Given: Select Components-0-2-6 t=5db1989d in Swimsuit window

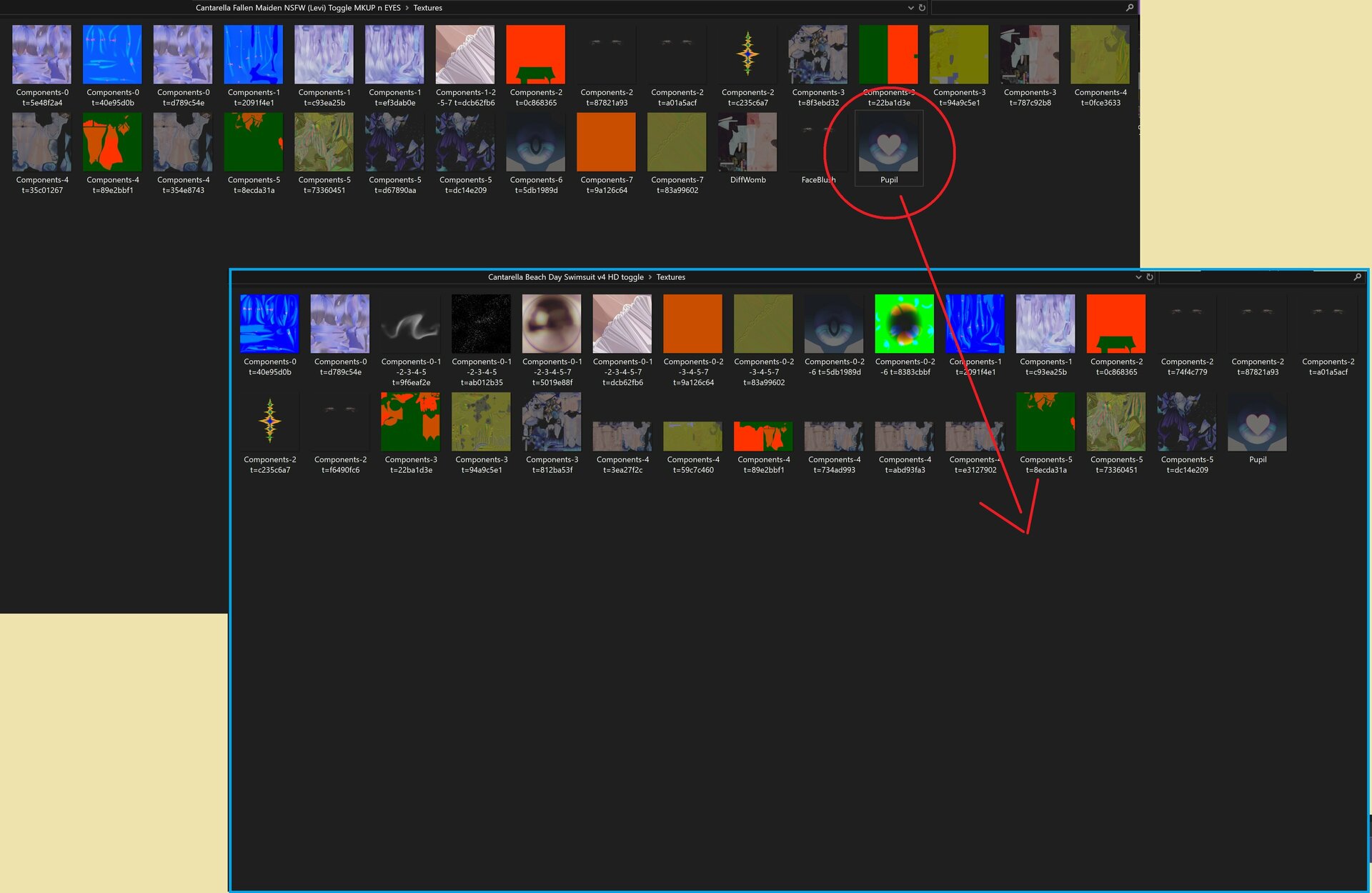Looking at the screenshot, I should (834, 335).
